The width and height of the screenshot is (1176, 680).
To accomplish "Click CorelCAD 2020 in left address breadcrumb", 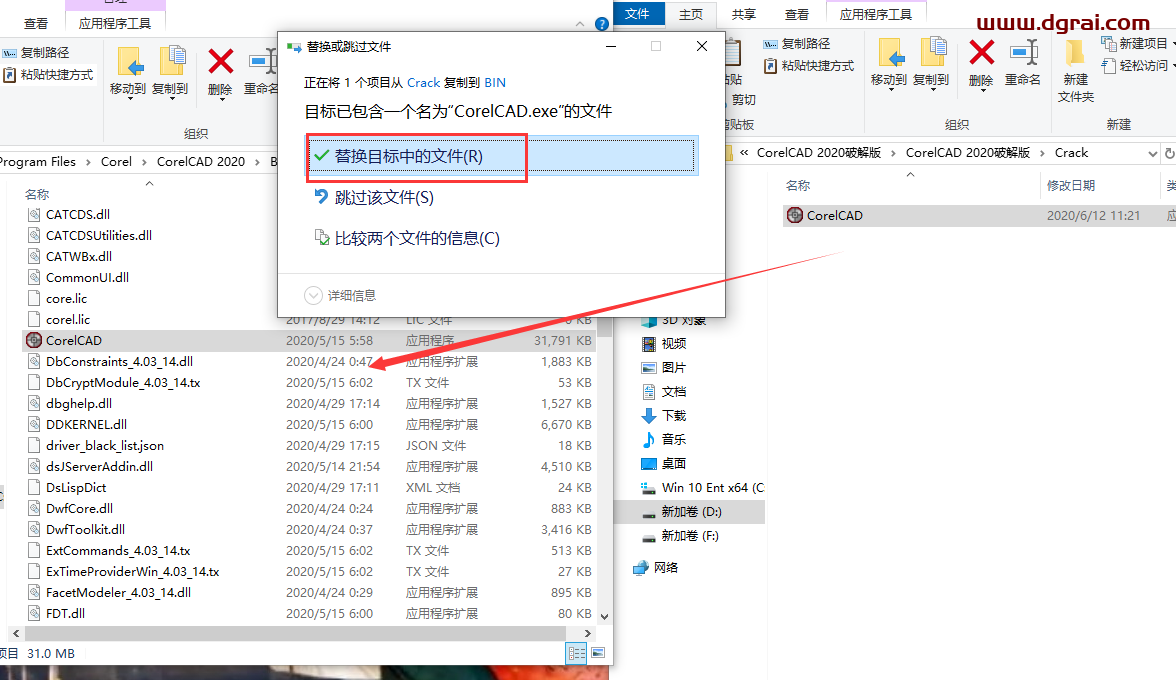I will click(200, 161).
